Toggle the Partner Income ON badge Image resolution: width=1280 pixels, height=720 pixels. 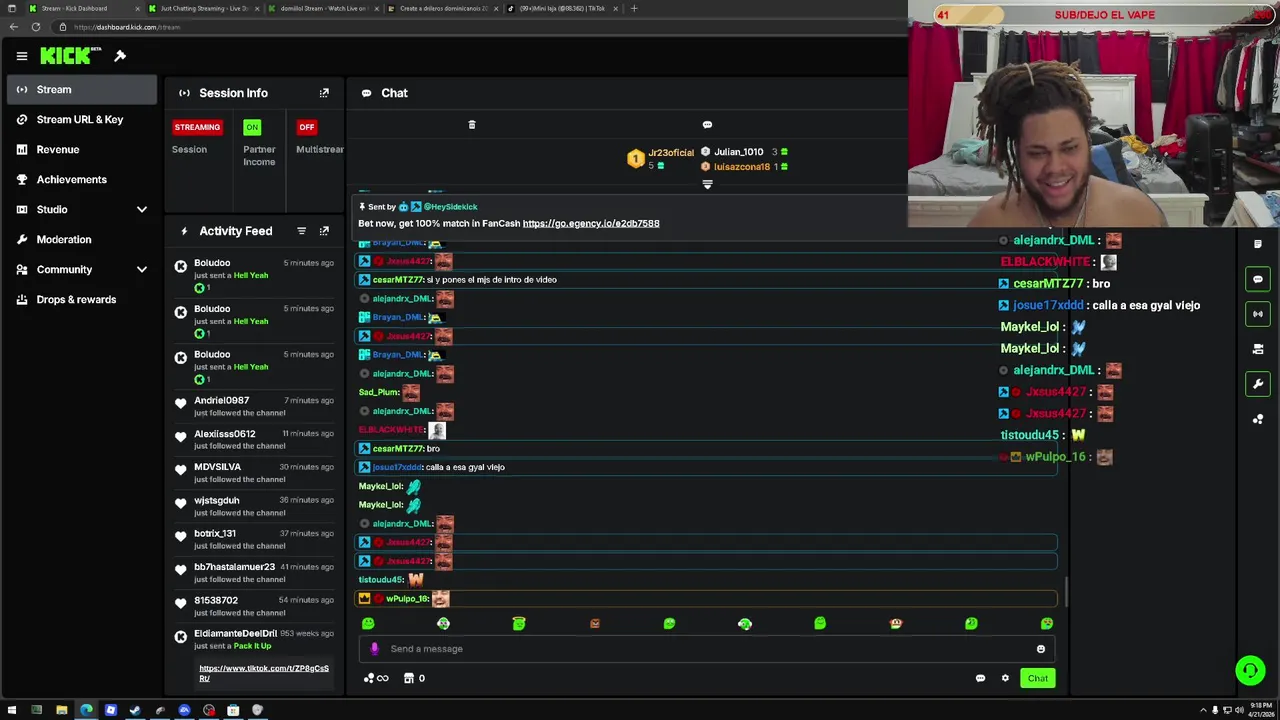pyautogui.click(x=252, y=127)
